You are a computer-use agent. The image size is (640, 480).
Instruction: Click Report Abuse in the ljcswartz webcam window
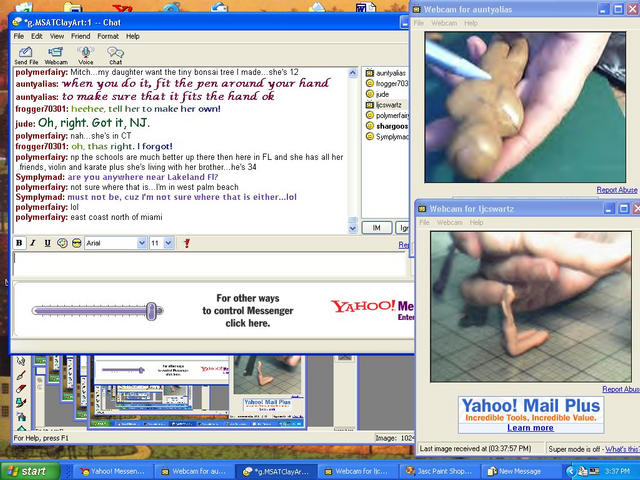click(x=621, y=389)
